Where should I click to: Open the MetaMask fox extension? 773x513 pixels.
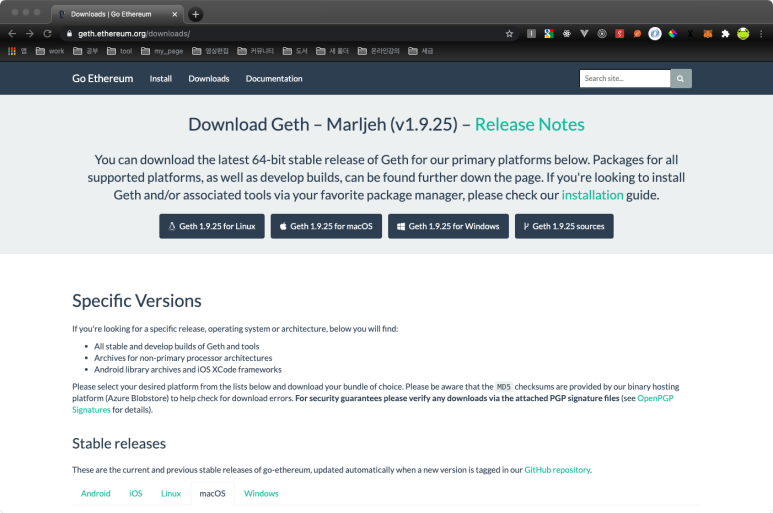(x=707, y=34)
